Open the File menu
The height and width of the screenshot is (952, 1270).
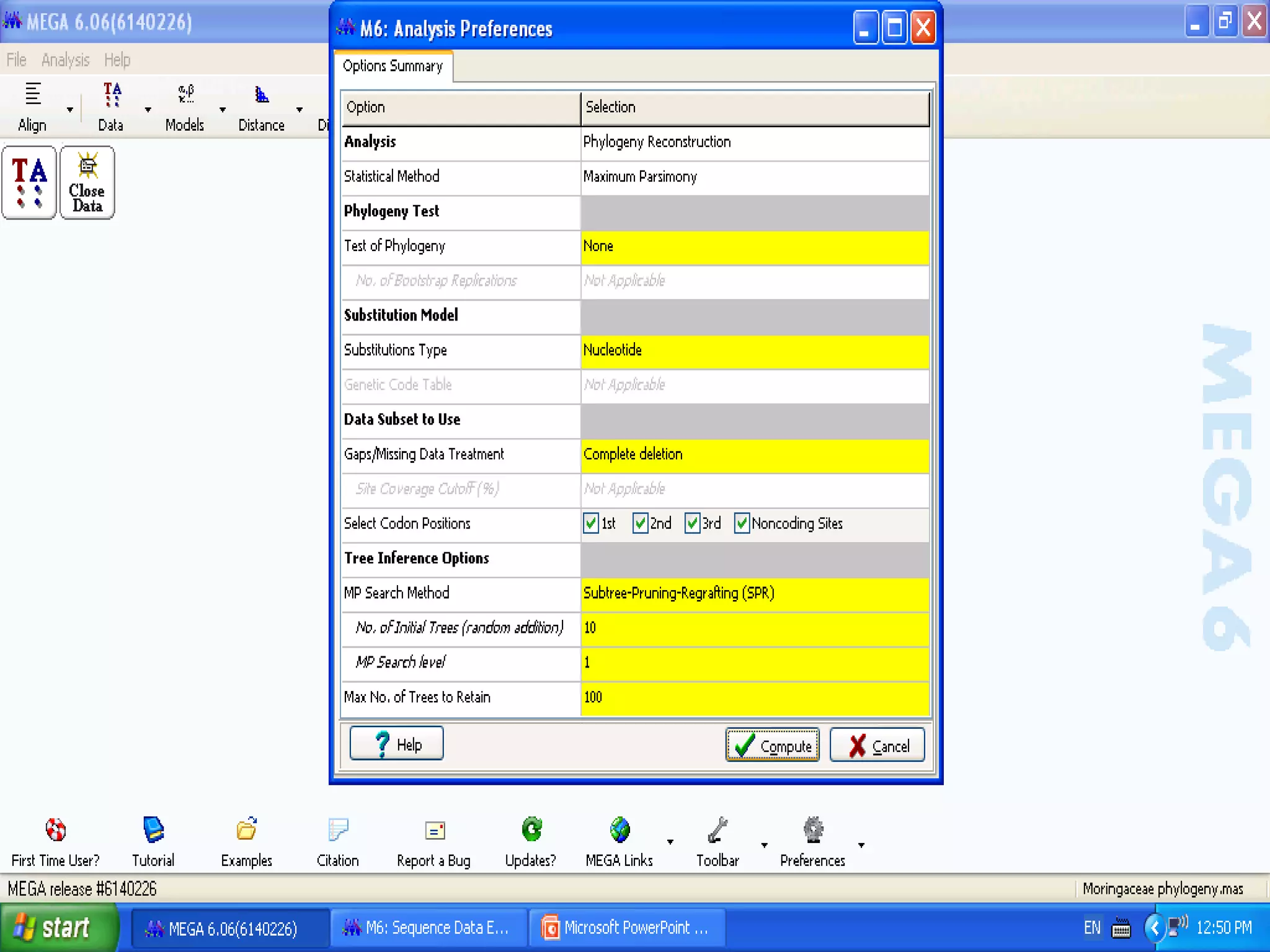[x=16, y=59]
